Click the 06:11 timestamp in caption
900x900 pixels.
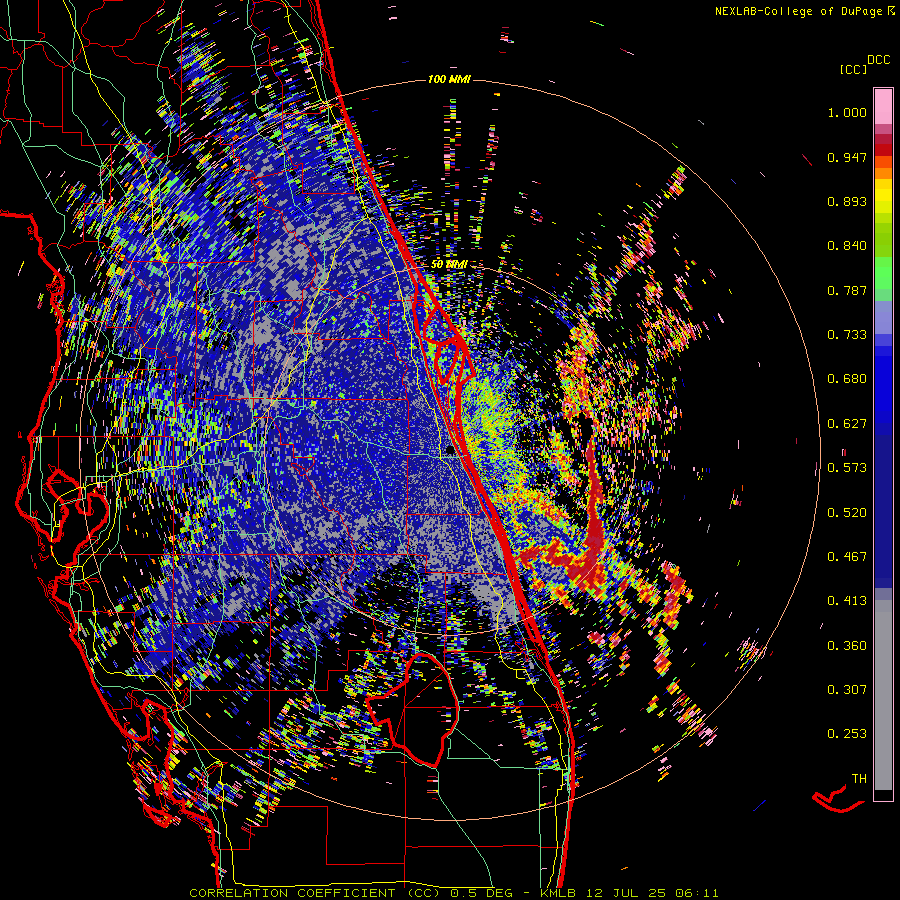pyautogui.click(x=697, y=893)
